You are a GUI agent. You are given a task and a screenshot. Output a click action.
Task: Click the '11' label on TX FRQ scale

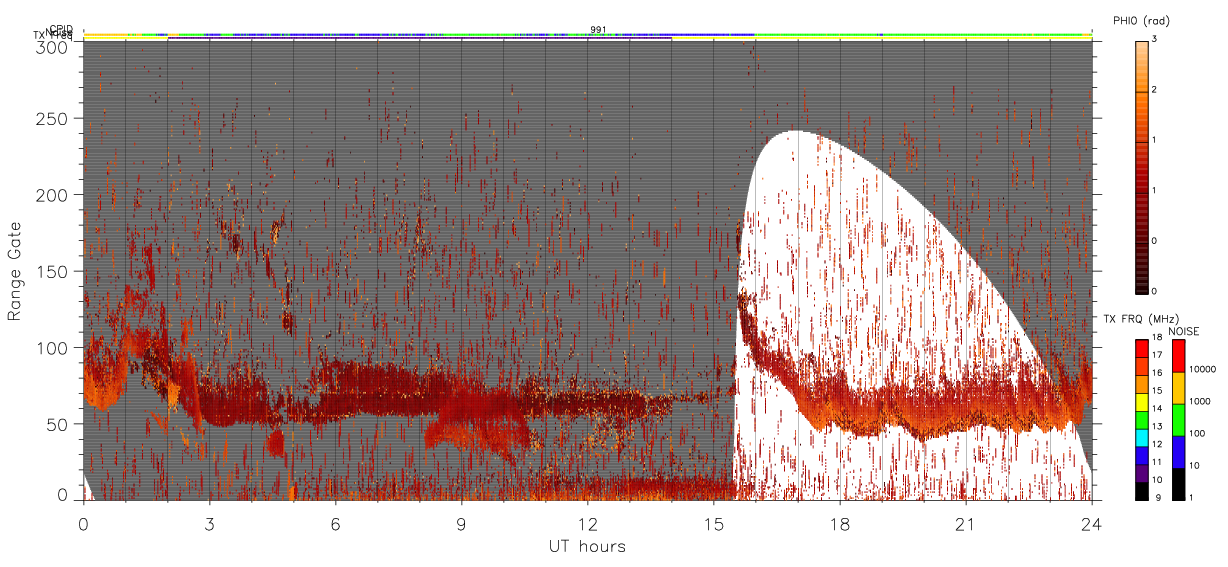click(x=1157, y=462)
